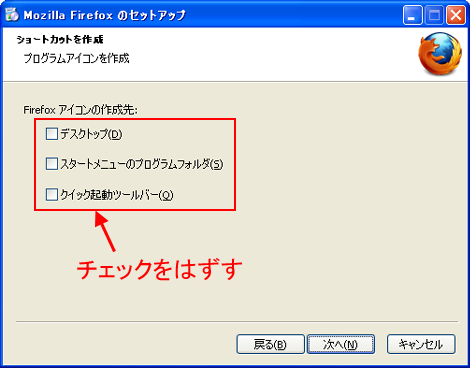
Task: Click the Mozilla Firefox のセットアップ title text
Action: (104, 15)
